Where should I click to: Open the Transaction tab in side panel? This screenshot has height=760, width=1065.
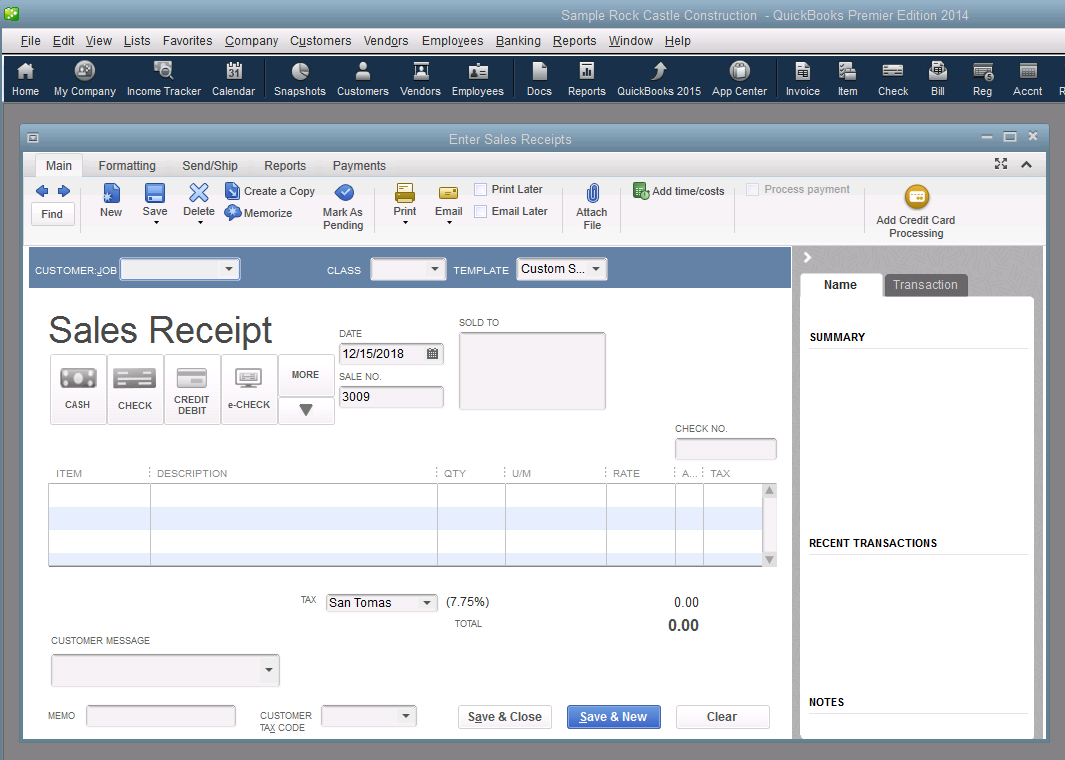(925, 285)
